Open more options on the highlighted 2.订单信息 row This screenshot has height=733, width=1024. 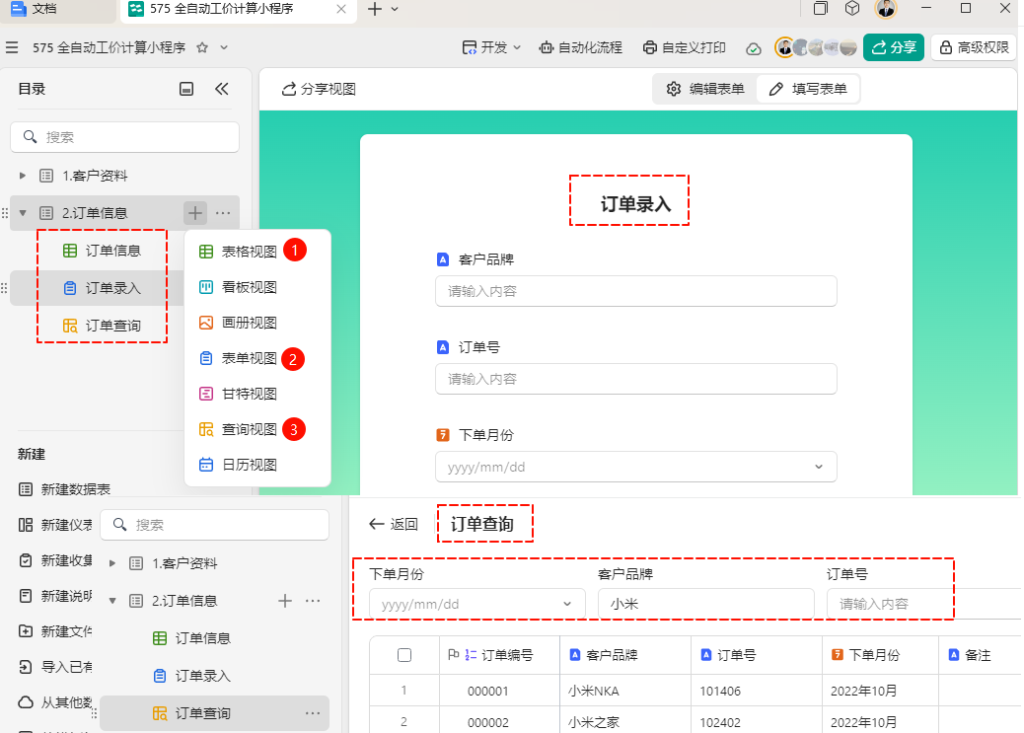point(223,213)
